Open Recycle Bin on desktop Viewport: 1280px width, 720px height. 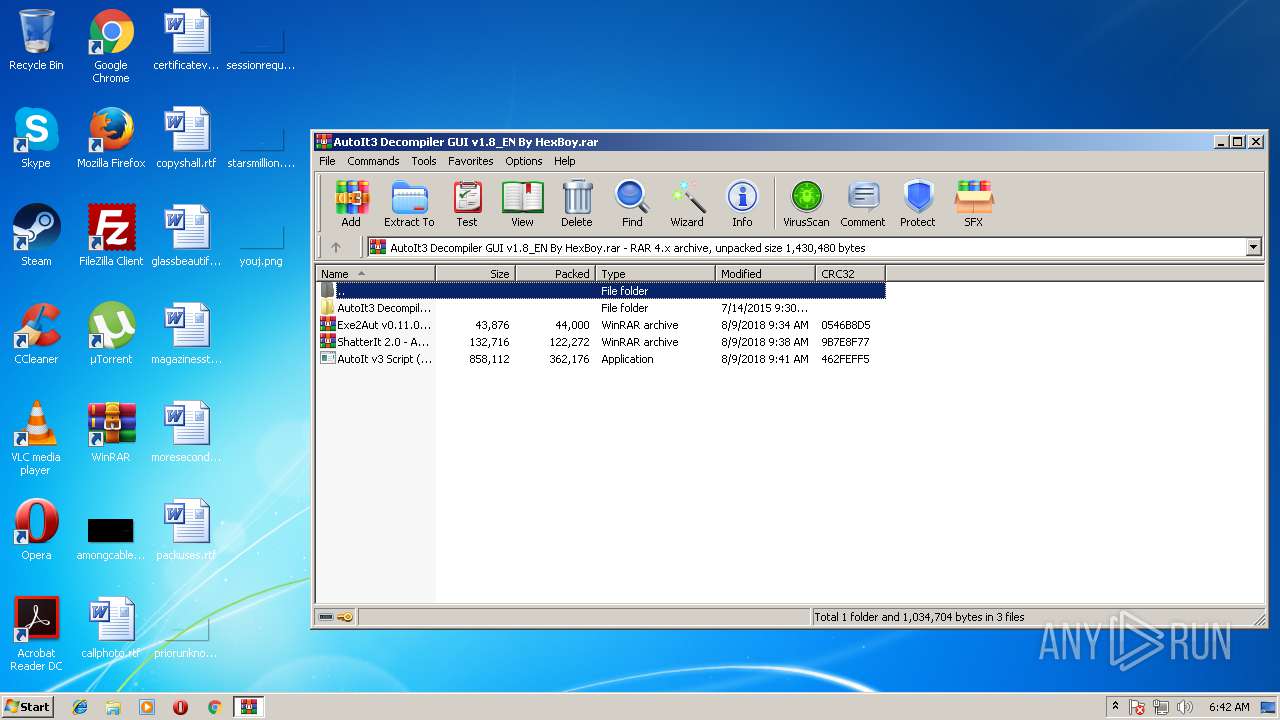pyautogui.click(x=36, y=40)
